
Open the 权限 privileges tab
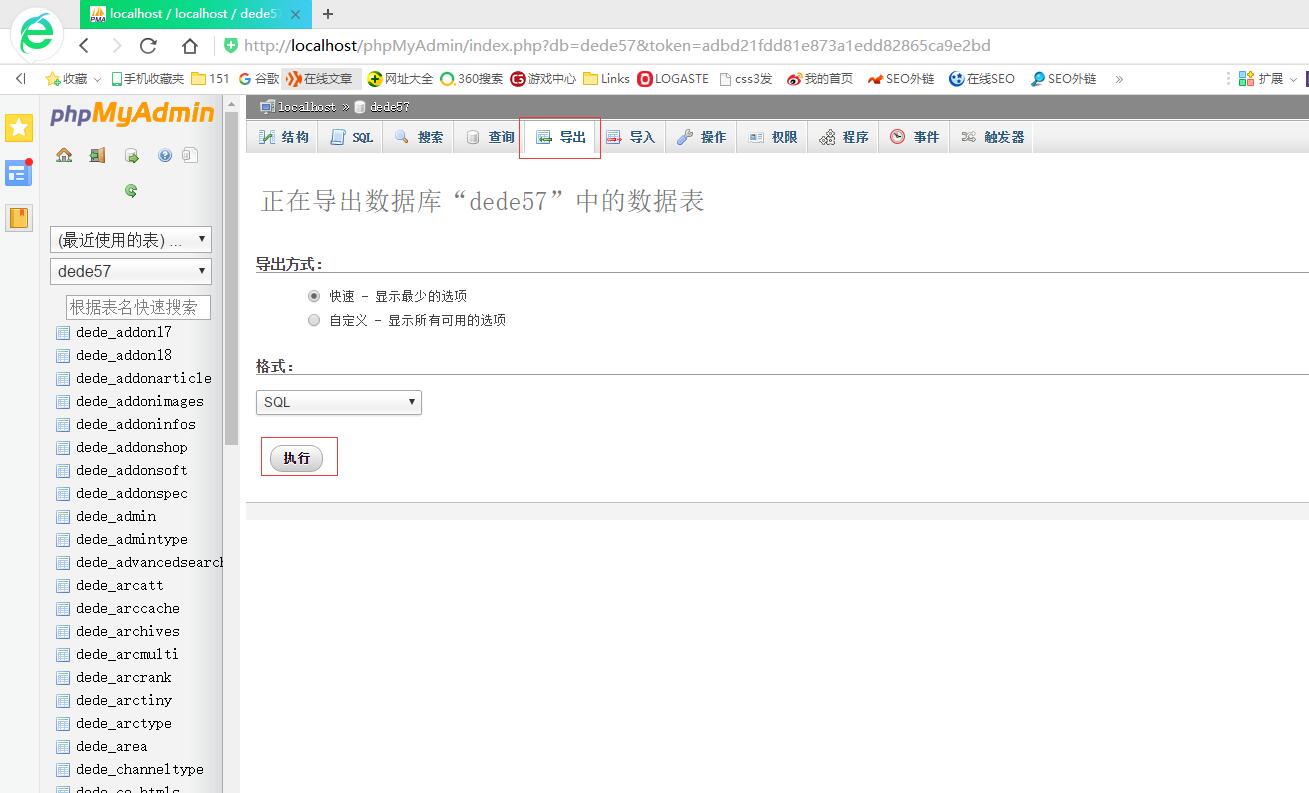[x=773, y=137]
